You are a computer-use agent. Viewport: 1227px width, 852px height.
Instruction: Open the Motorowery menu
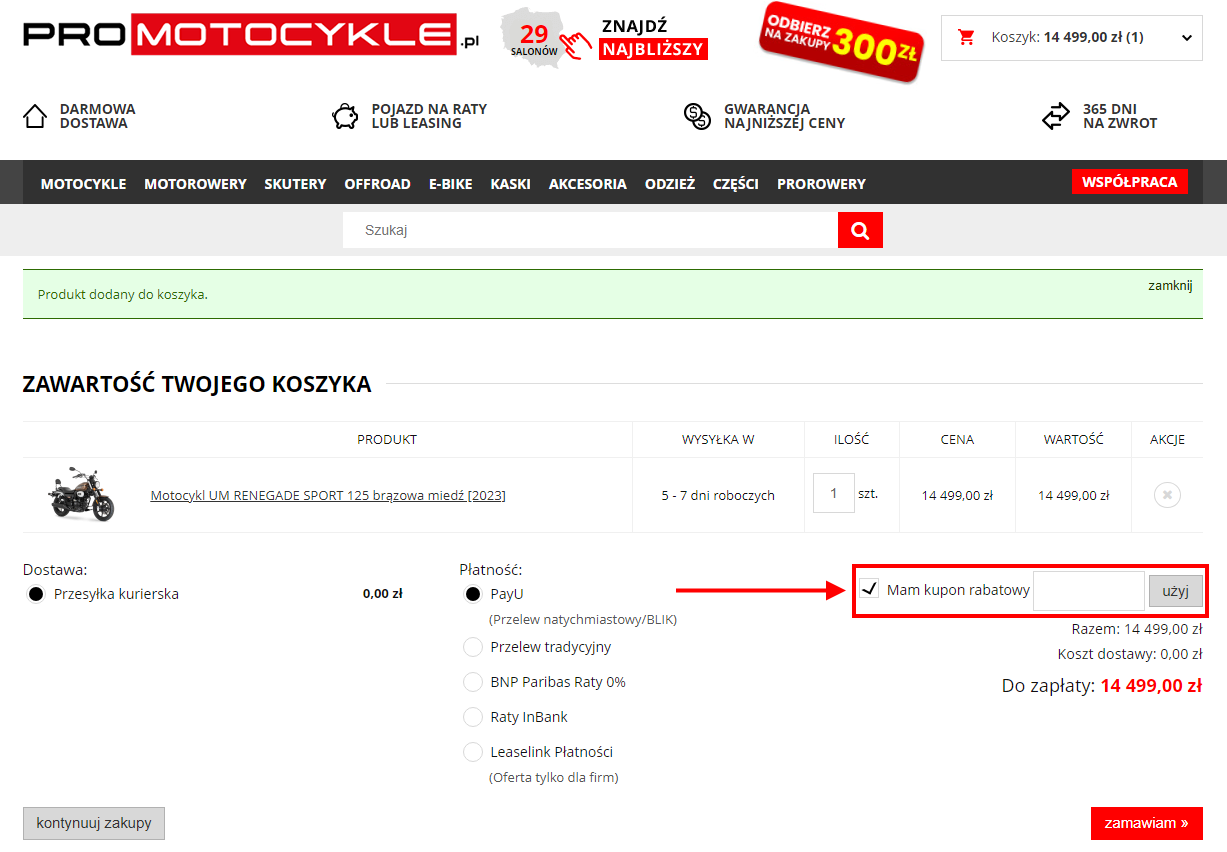tap(195, 184)
